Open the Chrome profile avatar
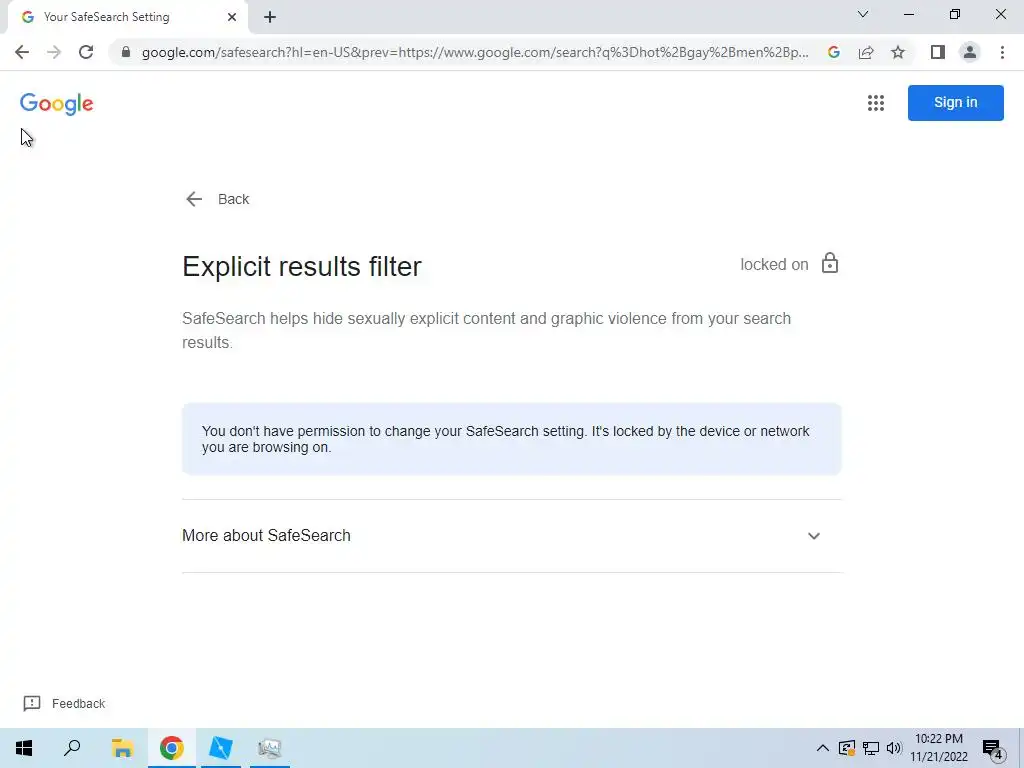This screenshot has height=768, width=1024. [x=970, y=52]
